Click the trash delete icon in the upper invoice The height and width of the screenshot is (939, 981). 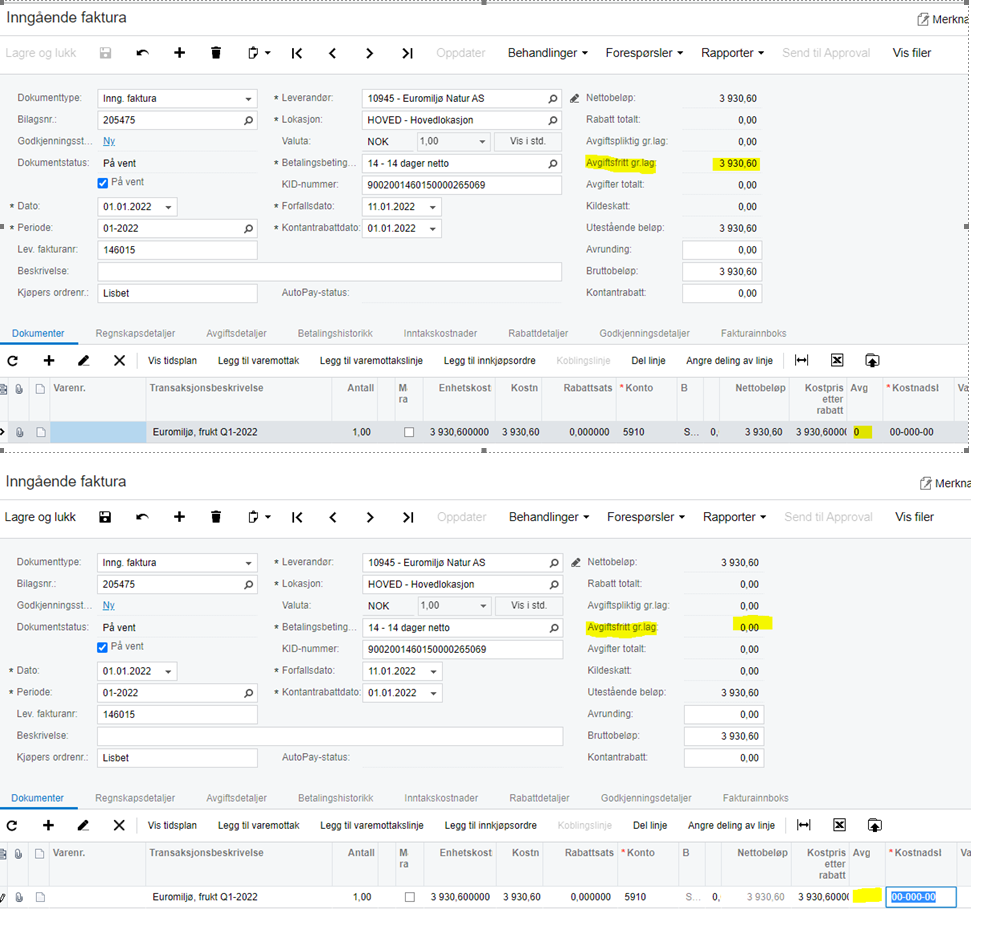[216, 53]
